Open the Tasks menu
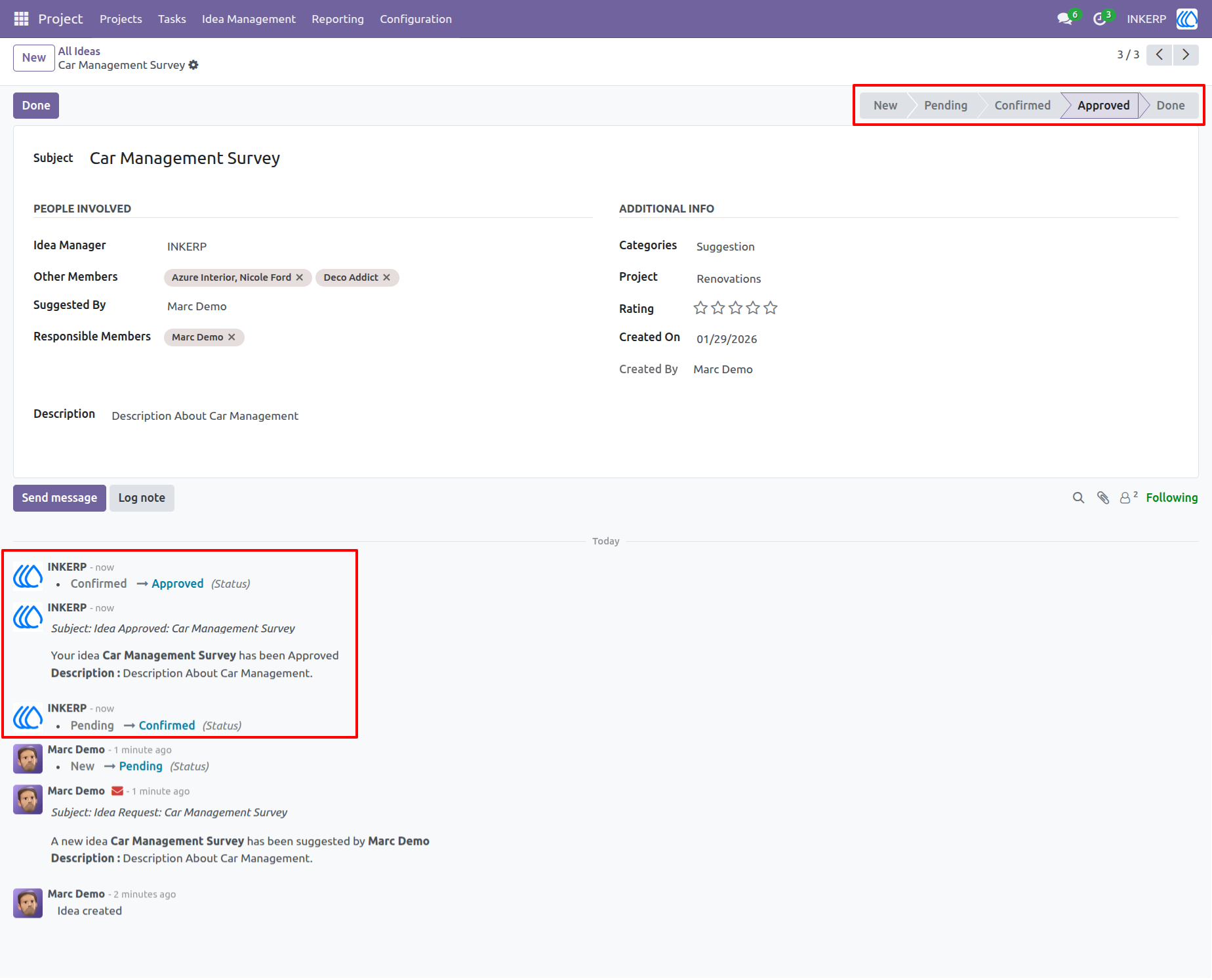Viewport: 1212px width, 980px height. point(172,19)
